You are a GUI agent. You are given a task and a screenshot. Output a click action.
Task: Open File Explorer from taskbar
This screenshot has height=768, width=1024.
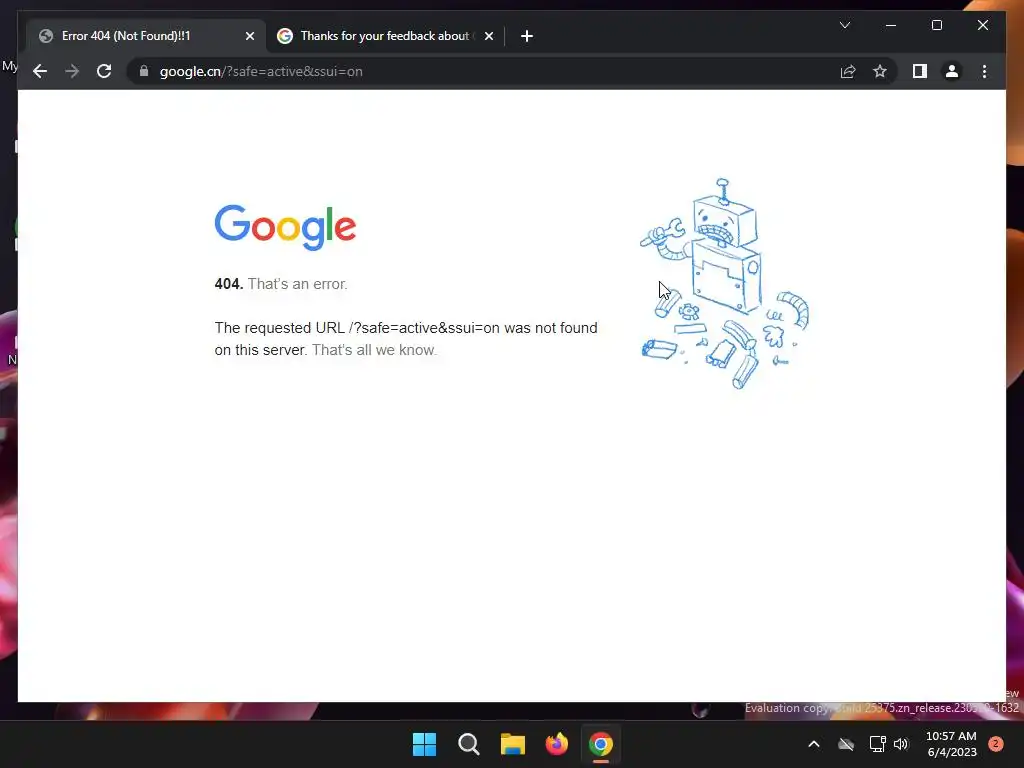tap(513, 744)
